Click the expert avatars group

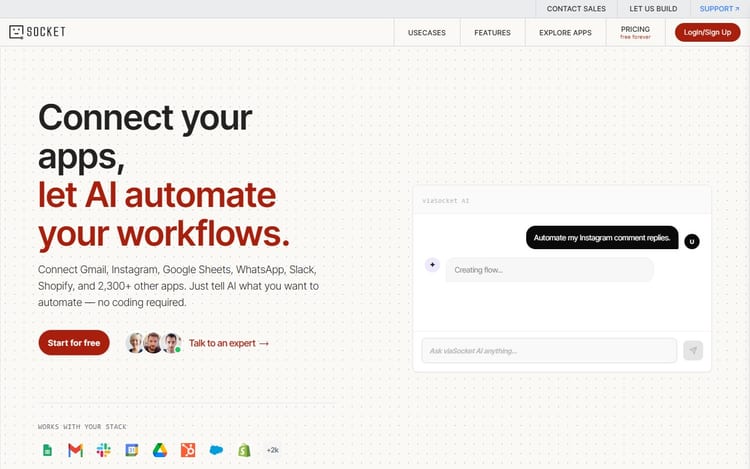click(154, 343)
